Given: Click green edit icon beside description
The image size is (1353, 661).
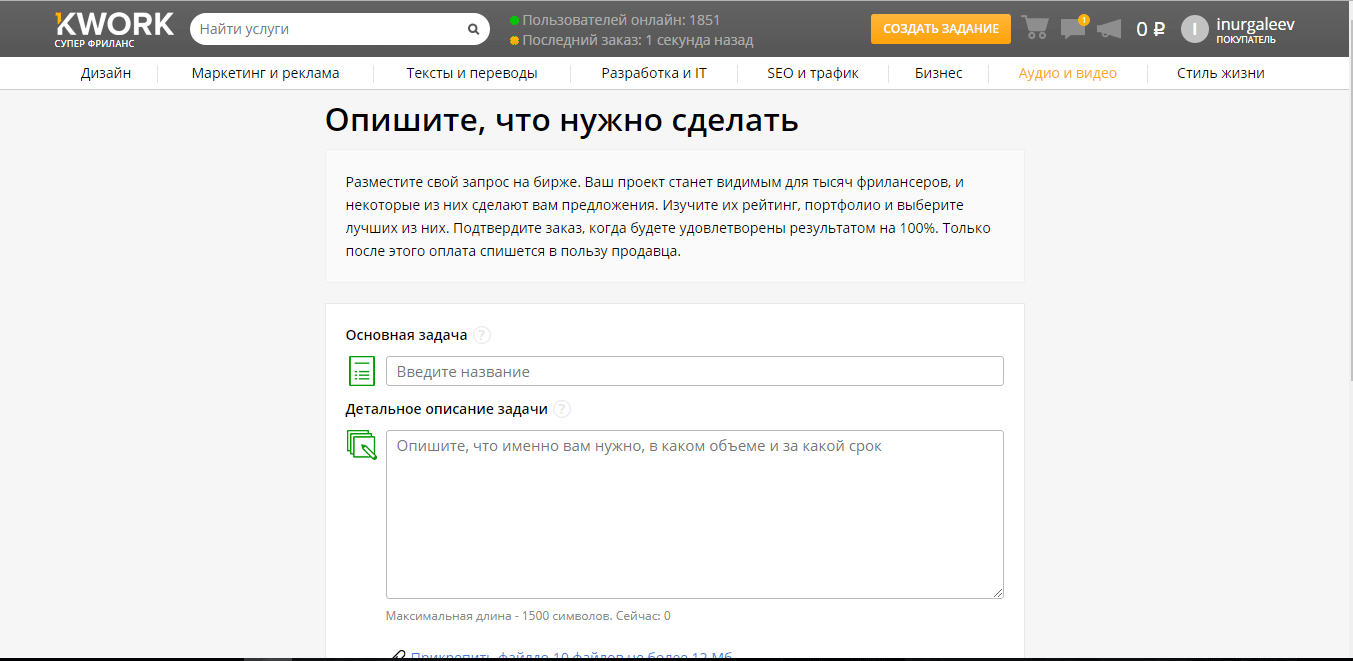Looking at the screenshot, I should pos(362,445).
